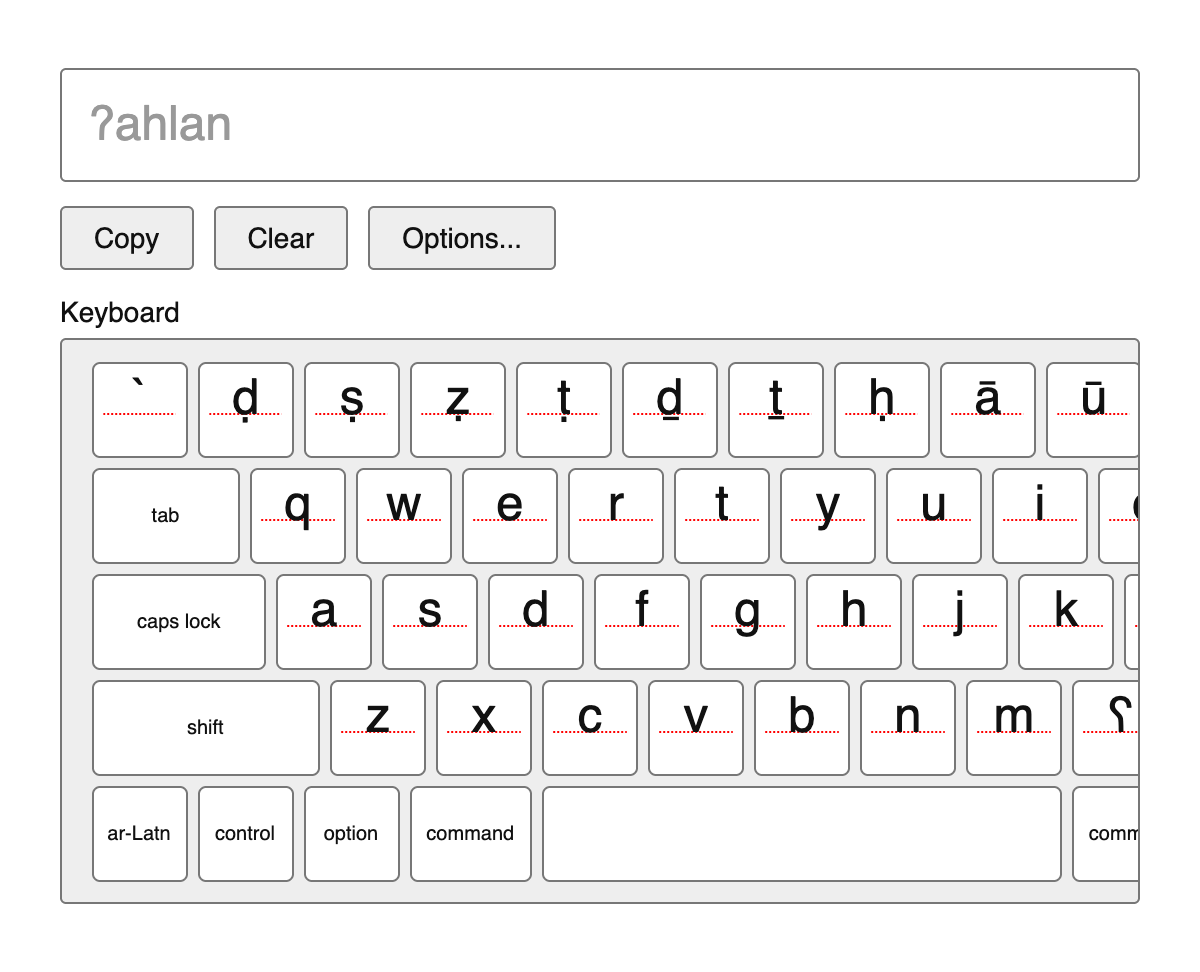Screen dimensions: 1200x972
Task: Toggle the shift key
Action: coord(206,728)
